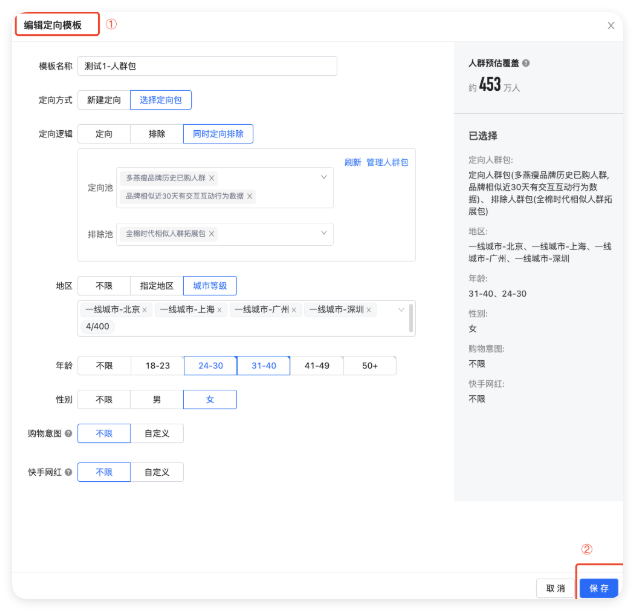635x611 pixels.
Task: Click the 4/400 count badge
Action: point(98,326)
